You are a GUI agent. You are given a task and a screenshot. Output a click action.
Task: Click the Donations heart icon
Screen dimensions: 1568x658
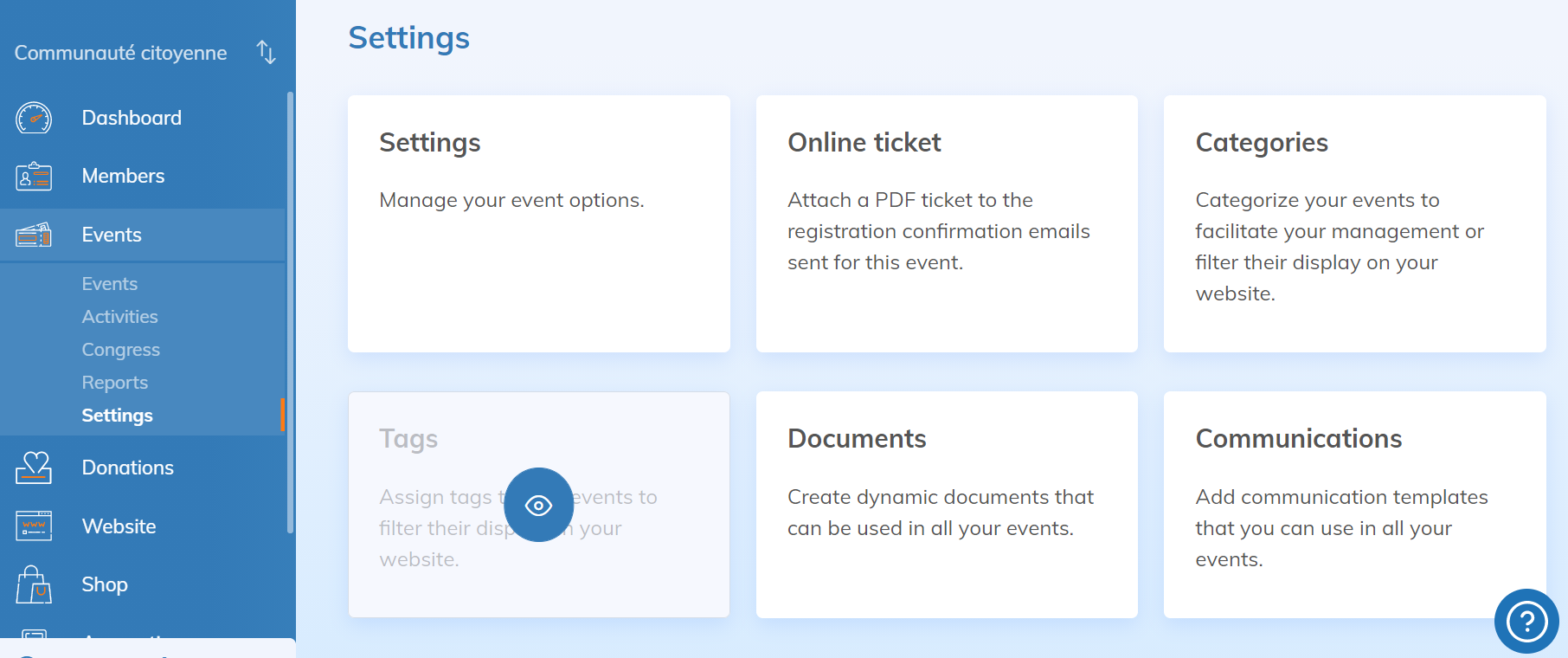[x=34, y=468]
